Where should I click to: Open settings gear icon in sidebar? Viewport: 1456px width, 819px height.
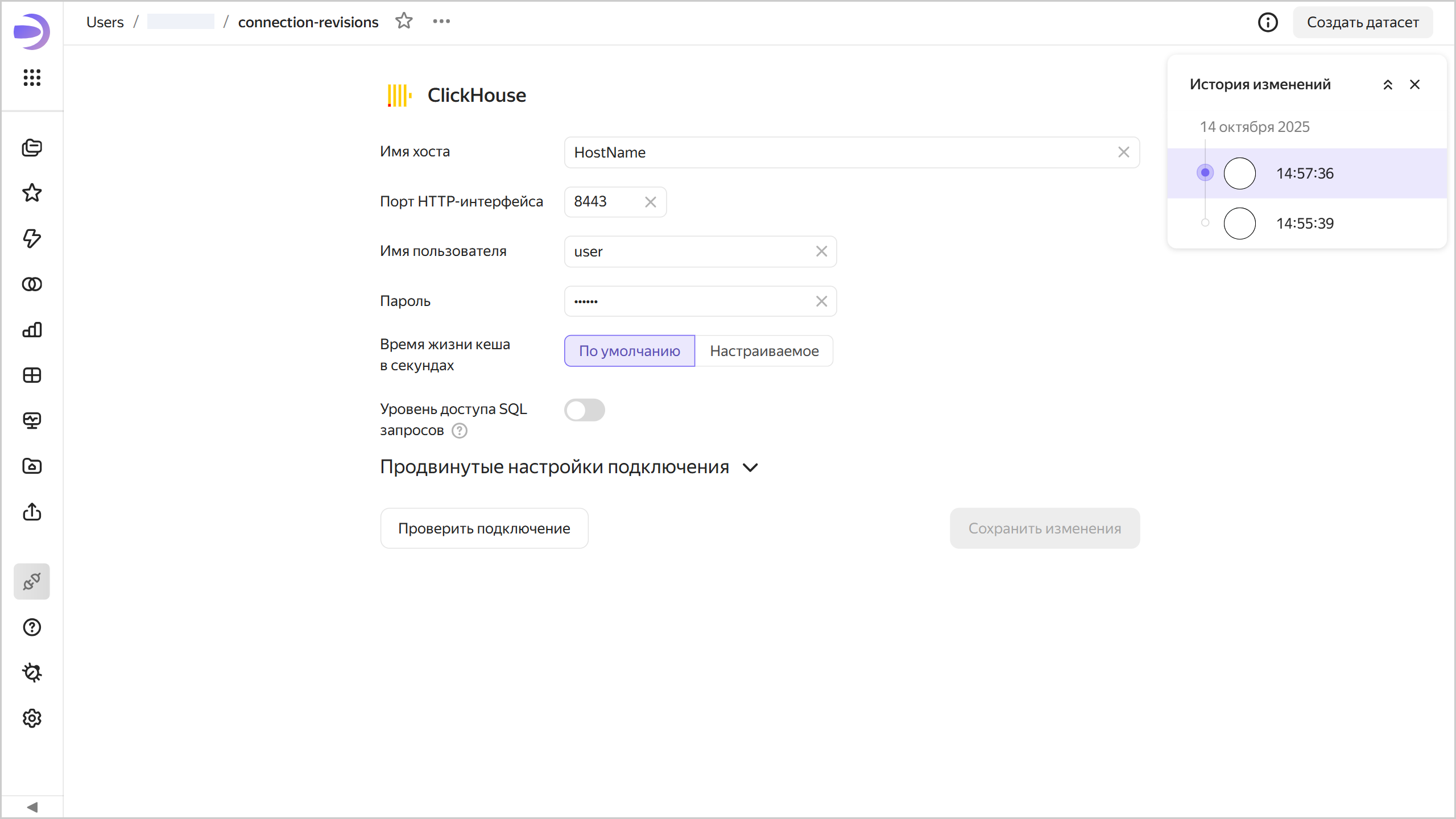coord(32,718)
